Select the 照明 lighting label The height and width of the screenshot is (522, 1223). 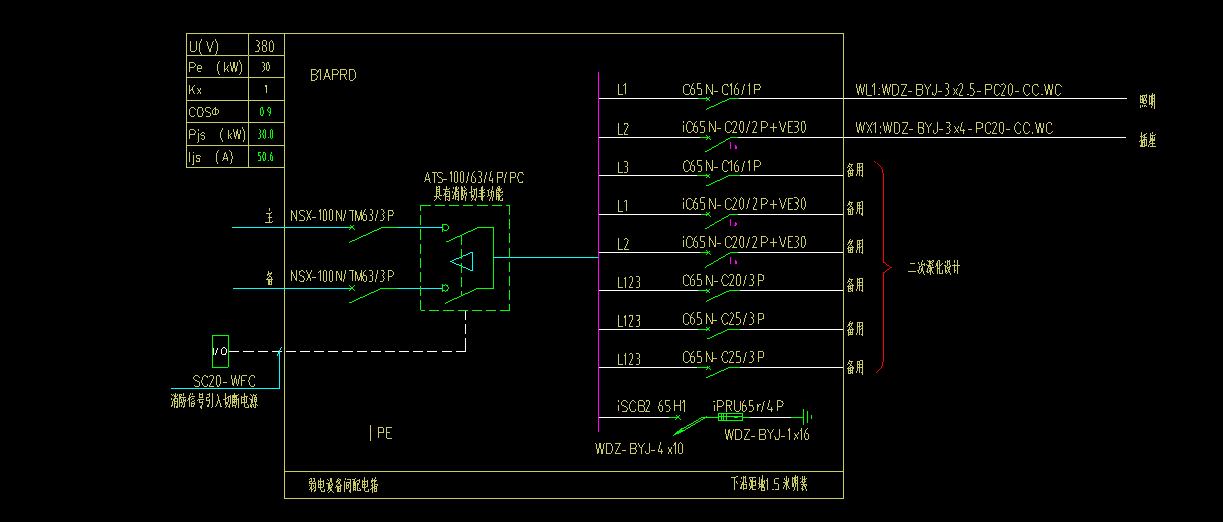tap(1147, 101)
